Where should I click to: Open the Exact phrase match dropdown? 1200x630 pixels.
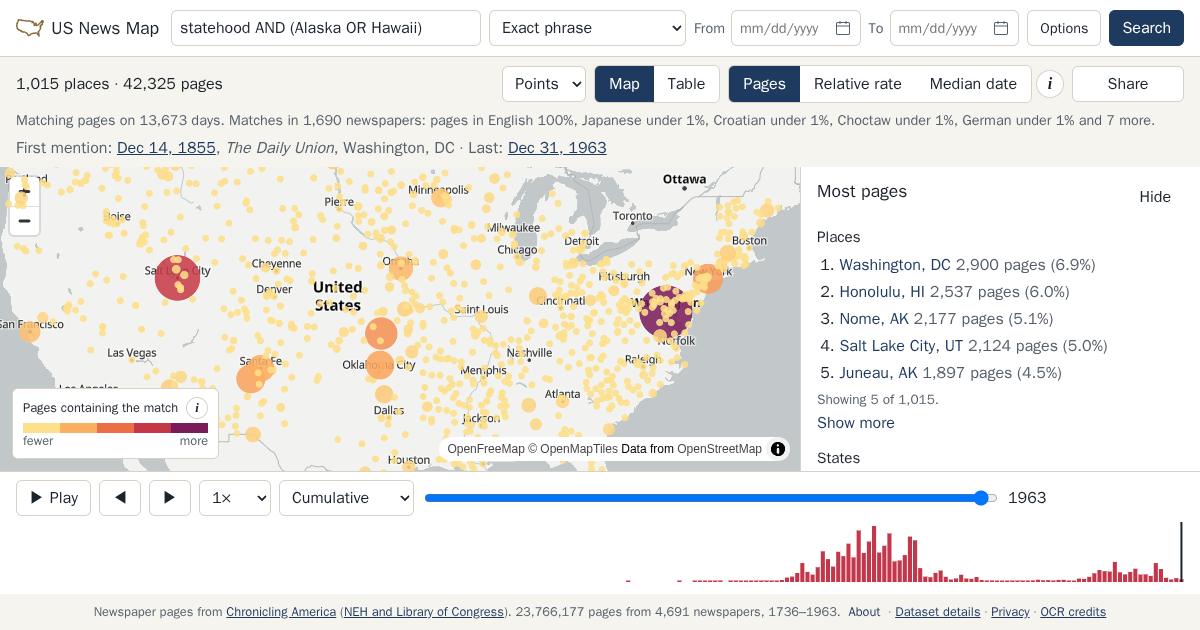pos(587,28)
